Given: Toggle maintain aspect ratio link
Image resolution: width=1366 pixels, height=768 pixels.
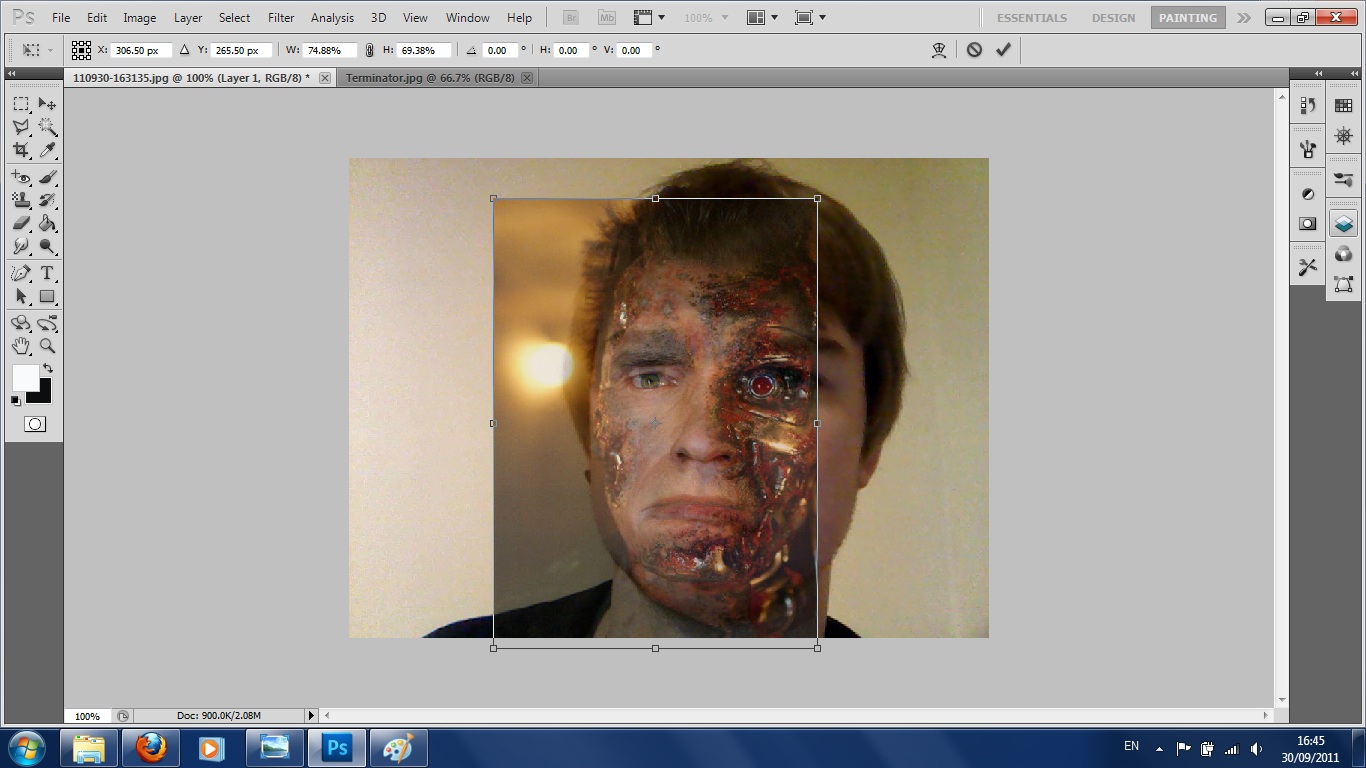Looking at the screenshot, I should click(369, 50).
